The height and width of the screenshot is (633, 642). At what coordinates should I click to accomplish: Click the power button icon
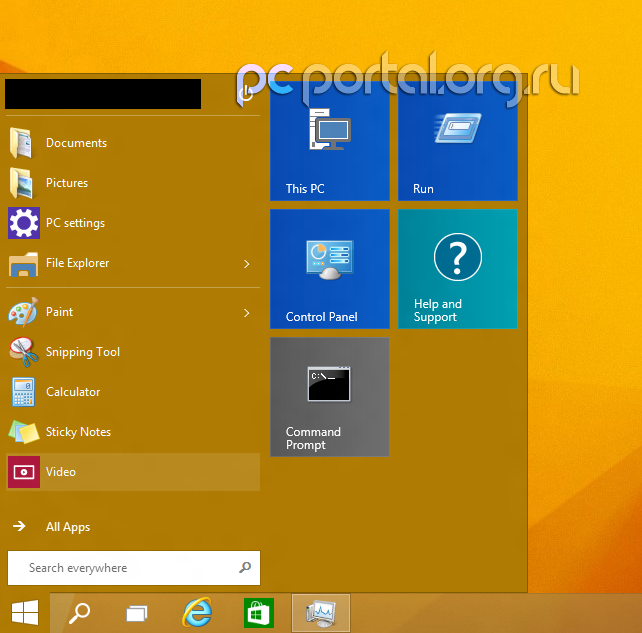coord(246,93)
